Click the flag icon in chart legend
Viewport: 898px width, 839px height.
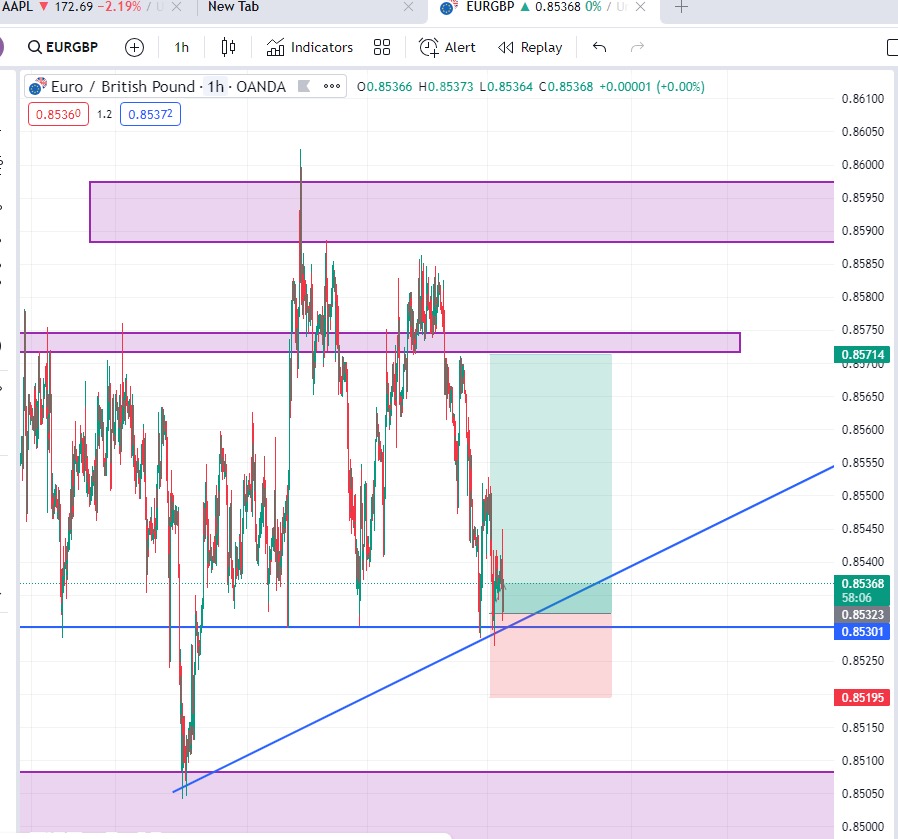(304, 86)
